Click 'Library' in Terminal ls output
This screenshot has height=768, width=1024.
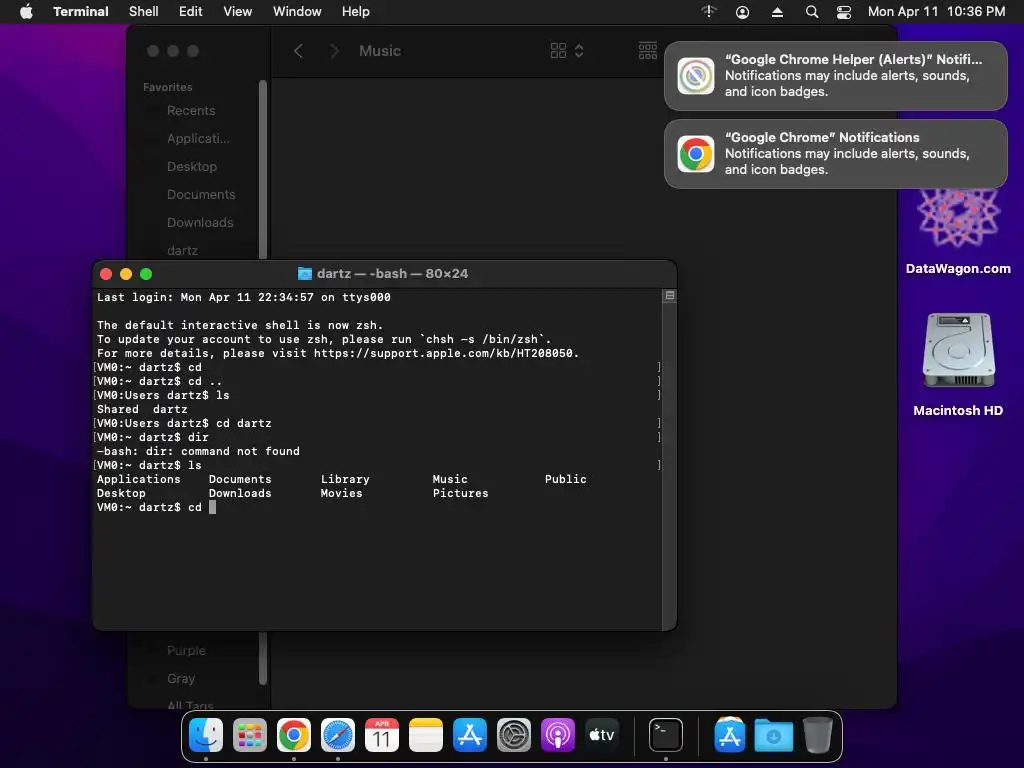(345, 479)
